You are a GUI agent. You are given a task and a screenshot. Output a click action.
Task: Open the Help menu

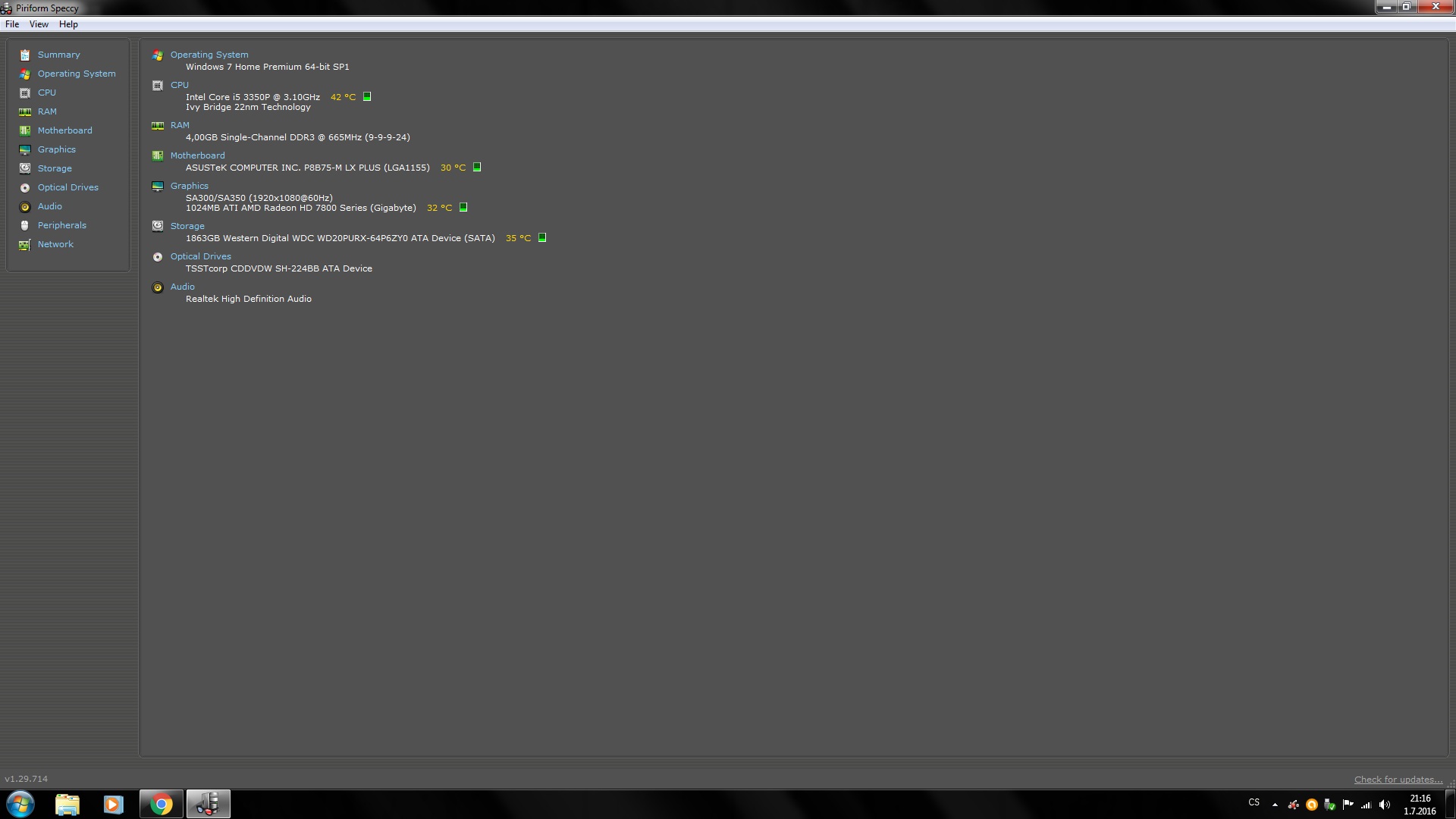(x=68, y=24)
